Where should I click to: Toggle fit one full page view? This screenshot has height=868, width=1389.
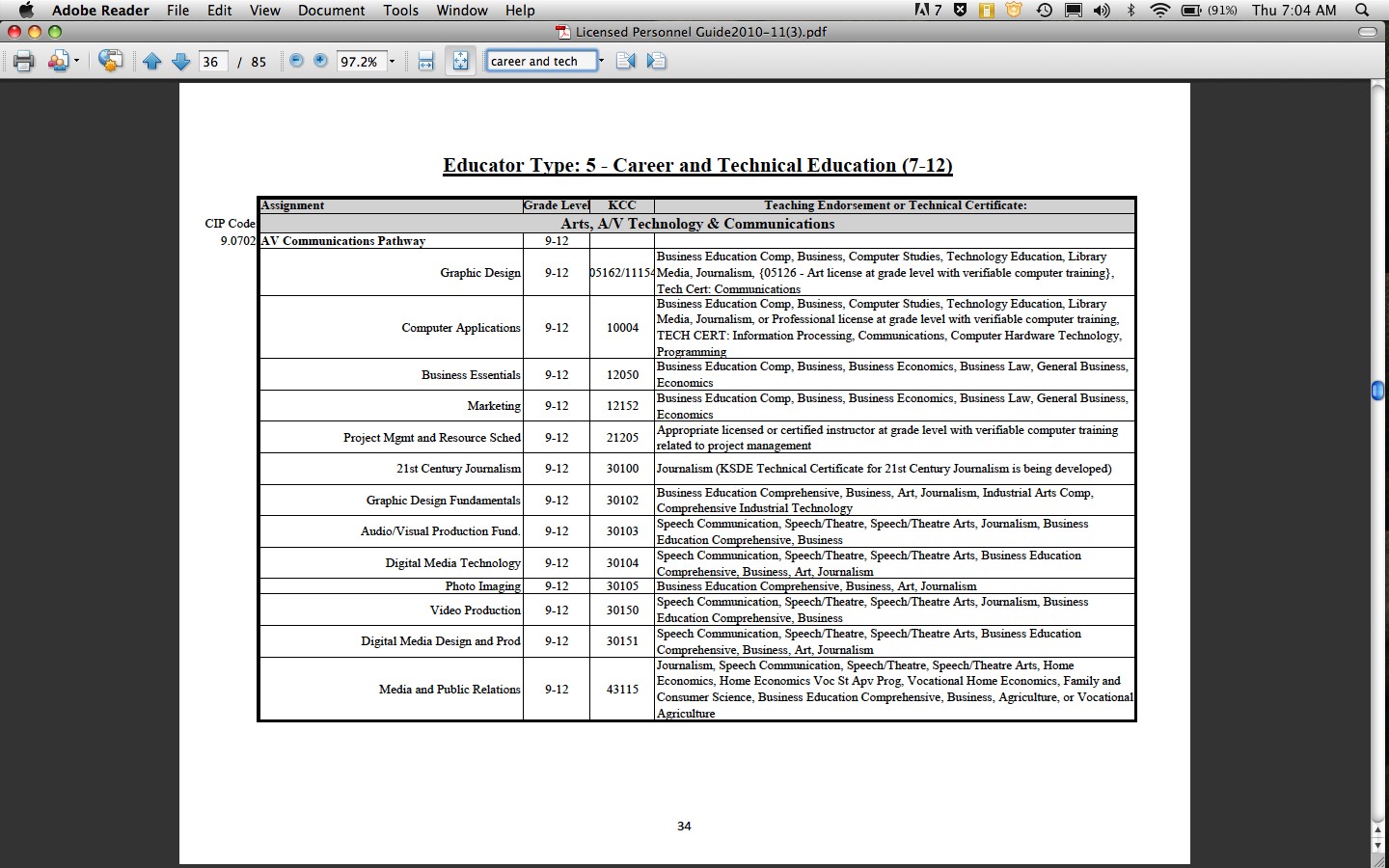tap(460, 62)
